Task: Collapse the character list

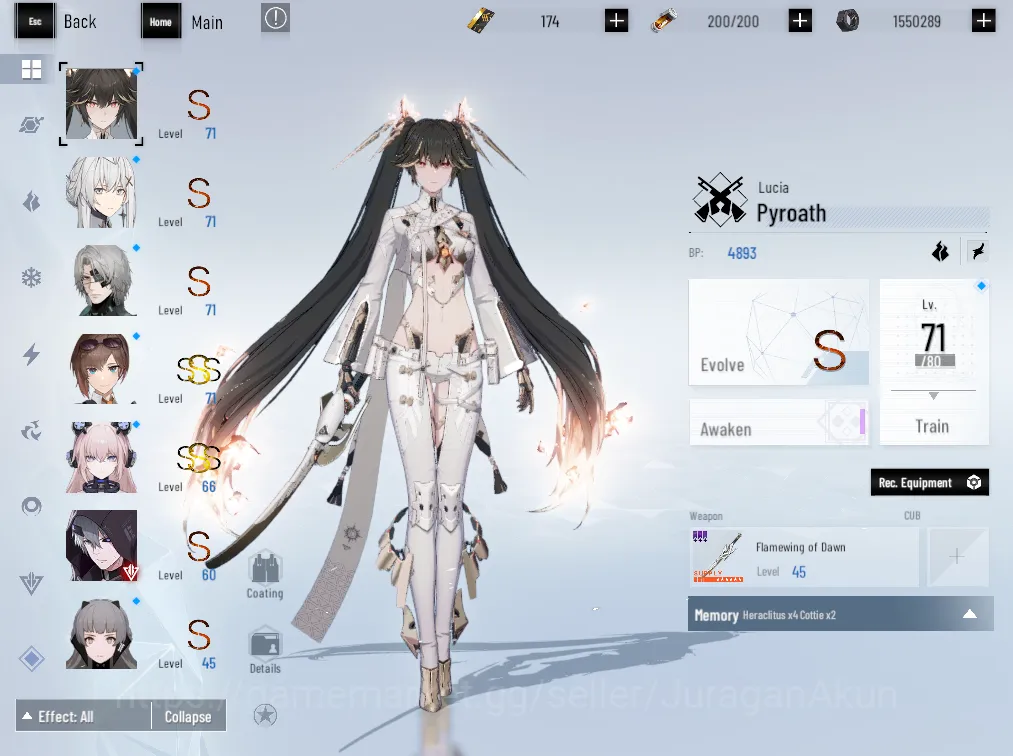Action: tap(188, 716)
